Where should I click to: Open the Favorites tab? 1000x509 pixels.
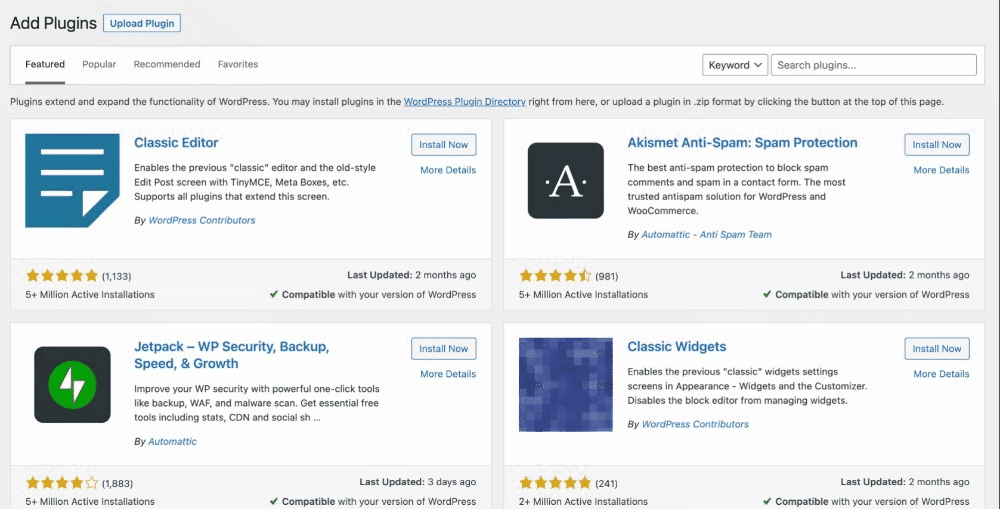pos(238,64)
